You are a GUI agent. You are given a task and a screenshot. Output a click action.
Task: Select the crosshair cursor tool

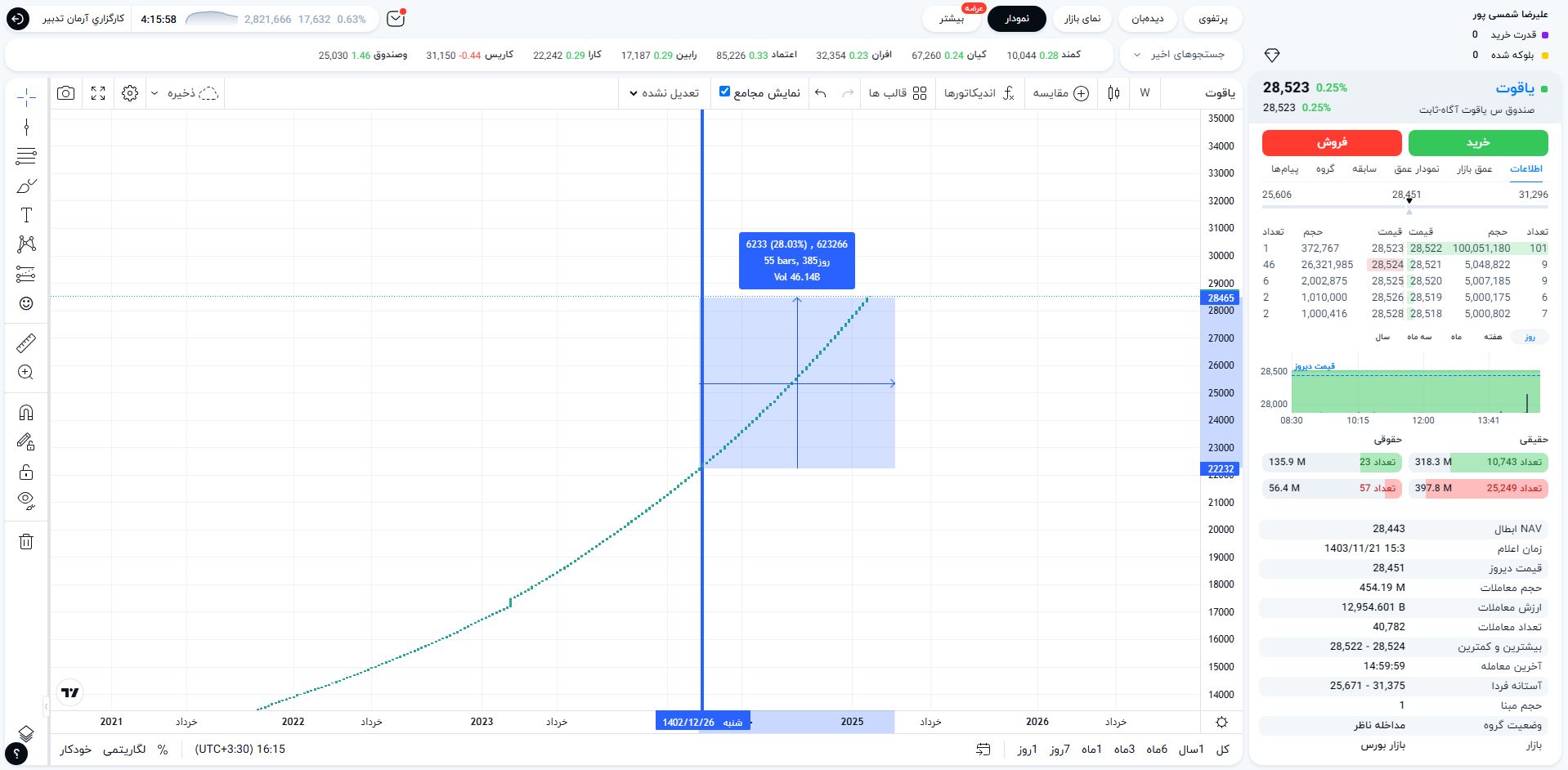(x=26, y=98)
